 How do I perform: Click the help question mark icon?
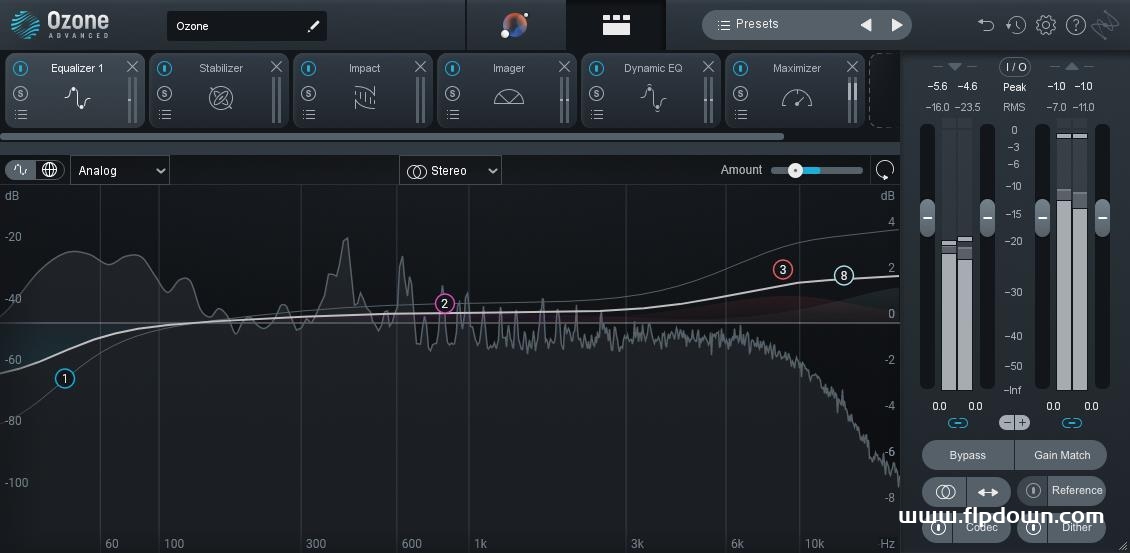point(1076,25)
